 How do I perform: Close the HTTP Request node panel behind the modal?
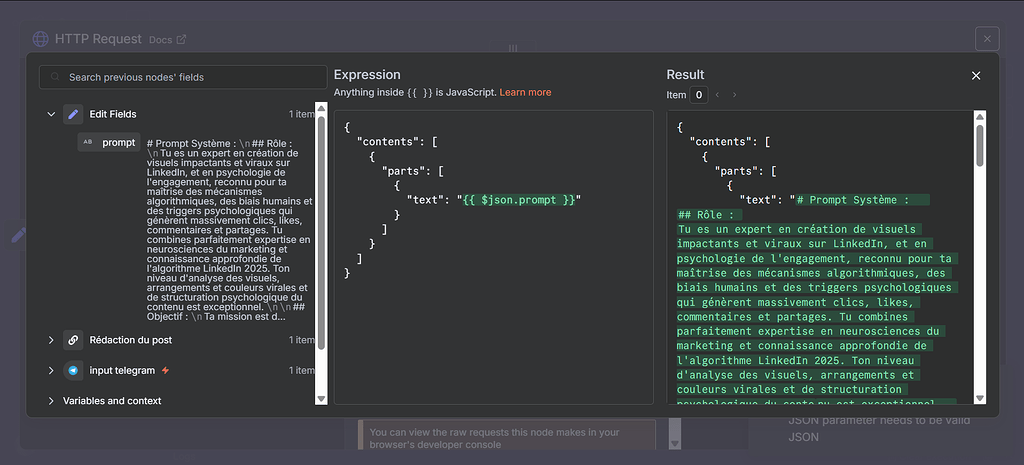pyautogui.click(x=987, y=39)
